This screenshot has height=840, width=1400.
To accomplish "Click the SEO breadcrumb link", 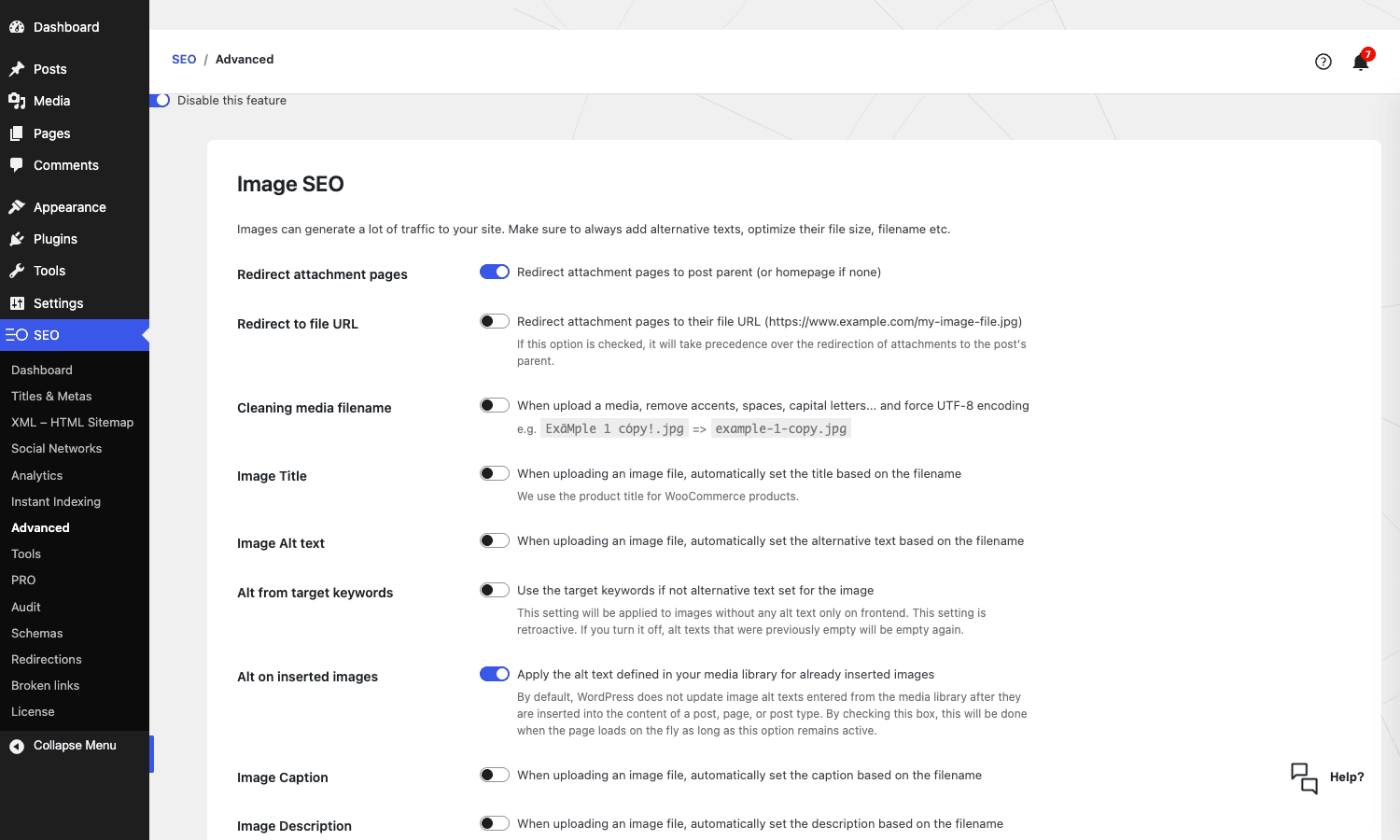I will [x=184, y=59].
